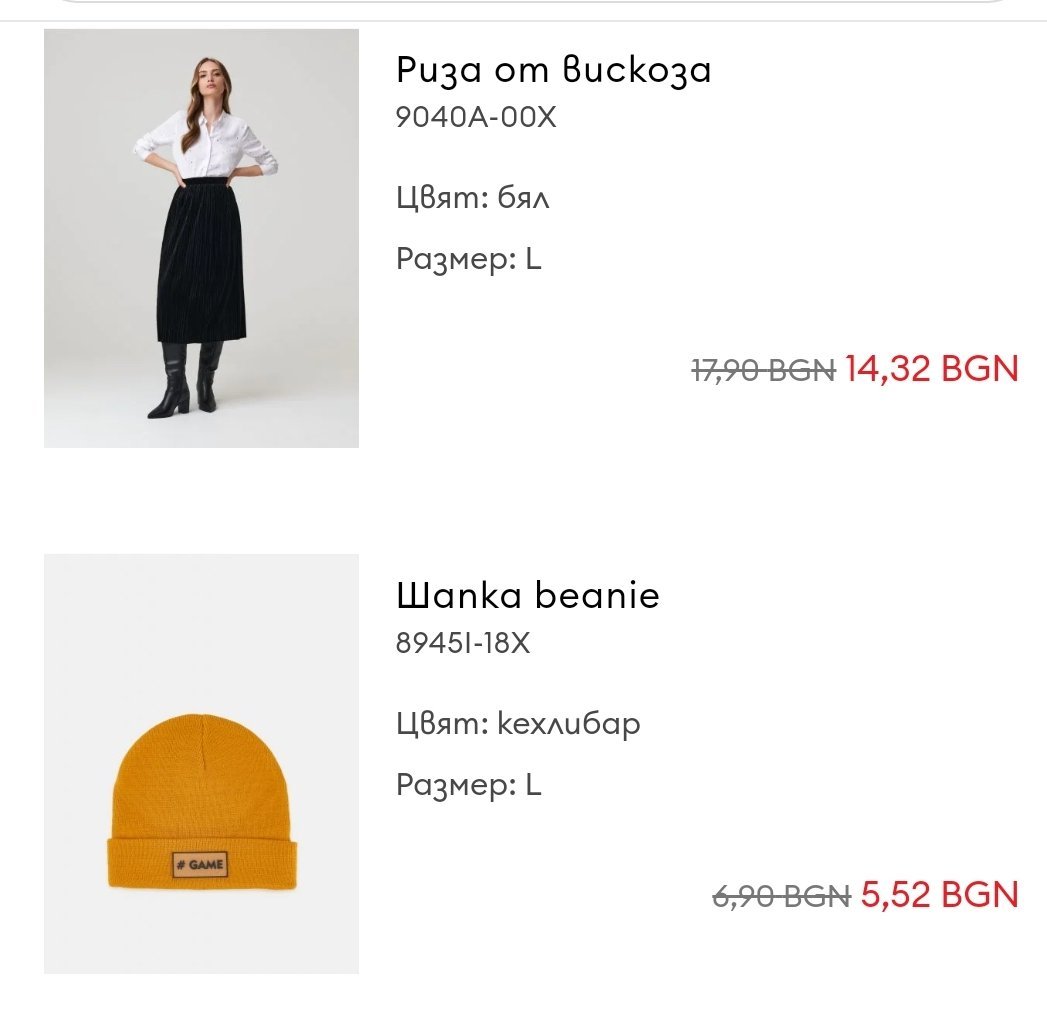Click the 'Шапка beanie' product title
1047x1023 pixels.
(x=528, y=596)
